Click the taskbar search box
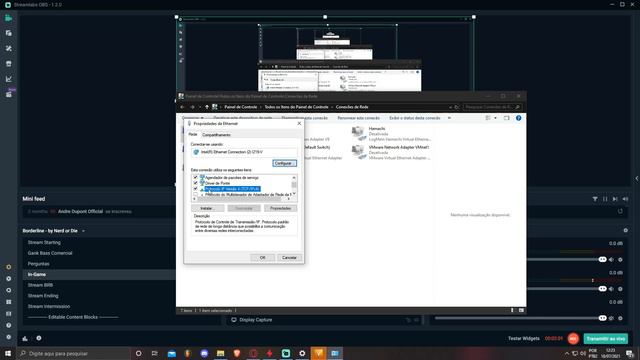 point(73,353)
